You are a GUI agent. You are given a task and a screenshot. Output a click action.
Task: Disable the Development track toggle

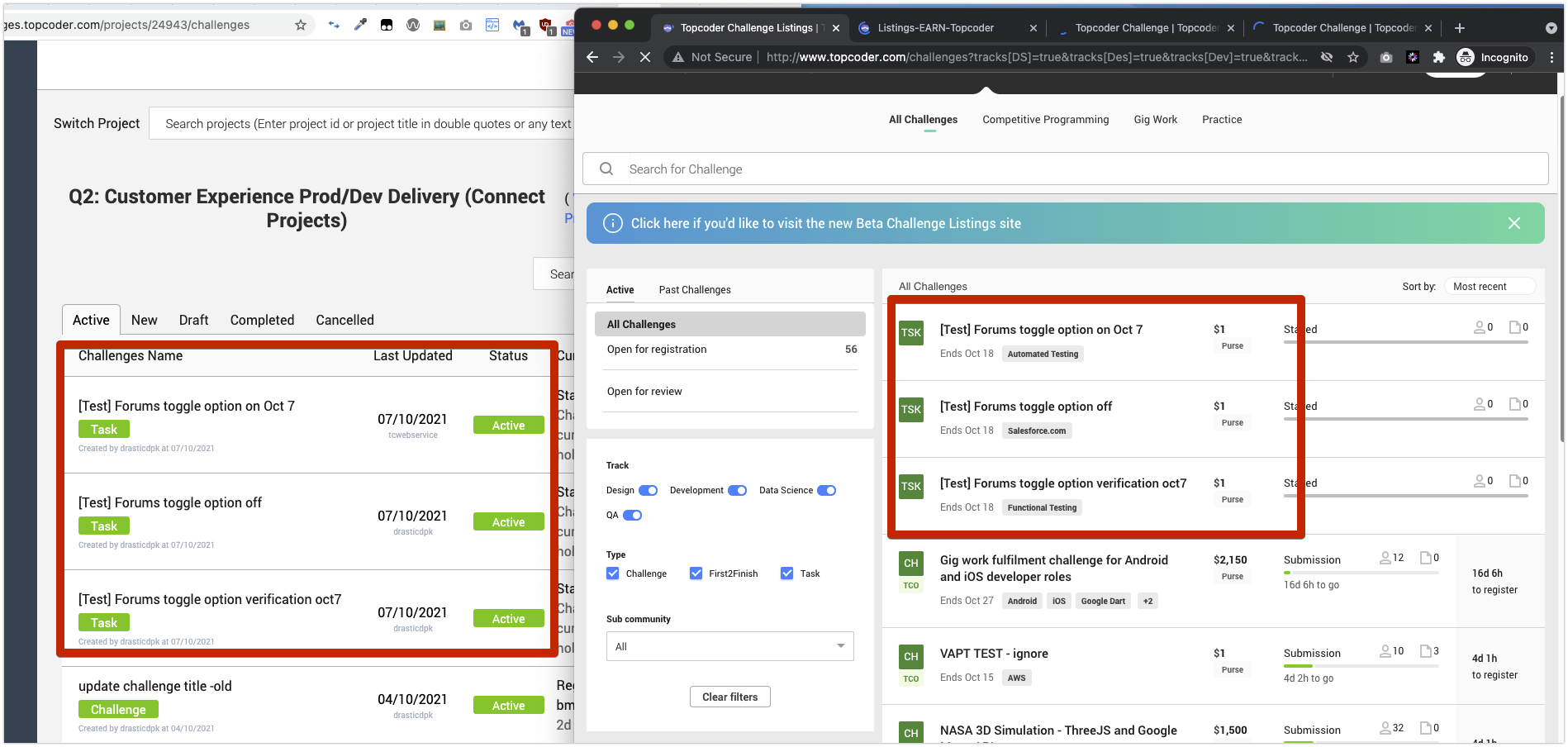(x=736, y=490)
